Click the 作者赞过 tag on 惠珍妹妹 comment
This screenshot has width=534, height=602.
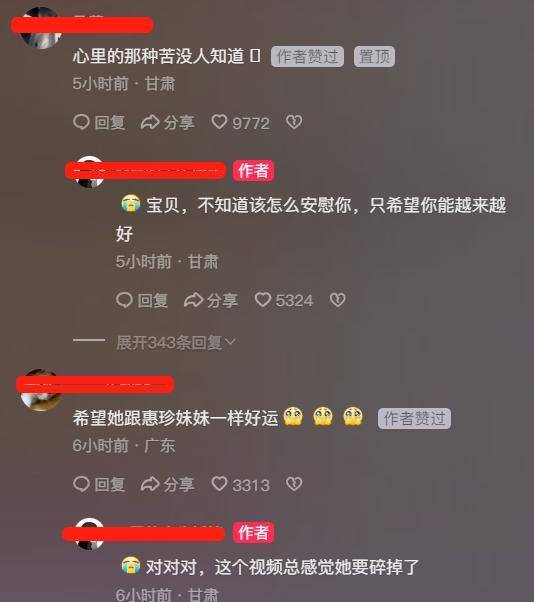(x=414, y=418)
